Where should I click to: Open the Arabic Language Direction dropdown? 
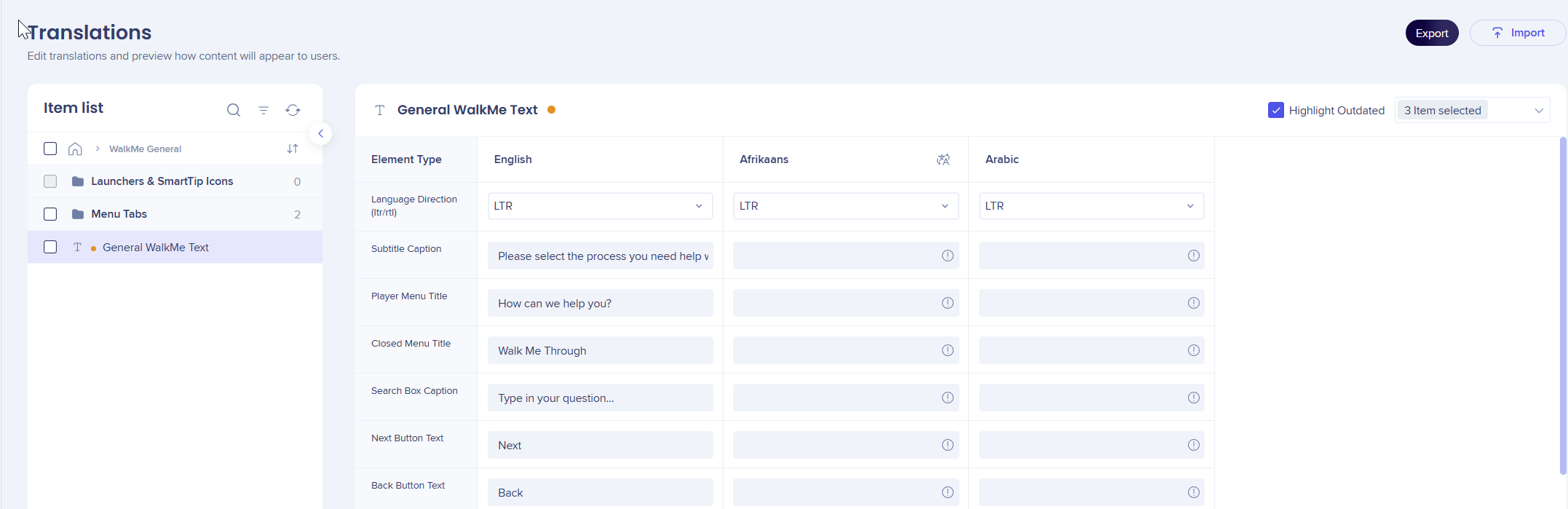[x=1090, y=206]
